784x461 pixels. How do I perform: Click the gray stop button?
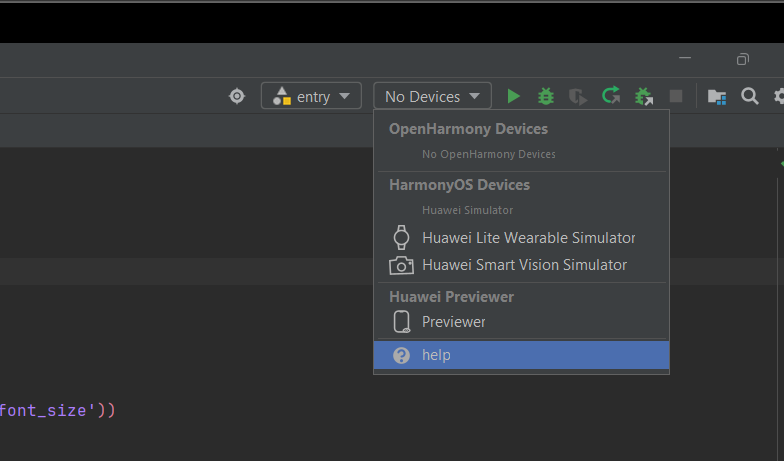(x=676, y=96)
